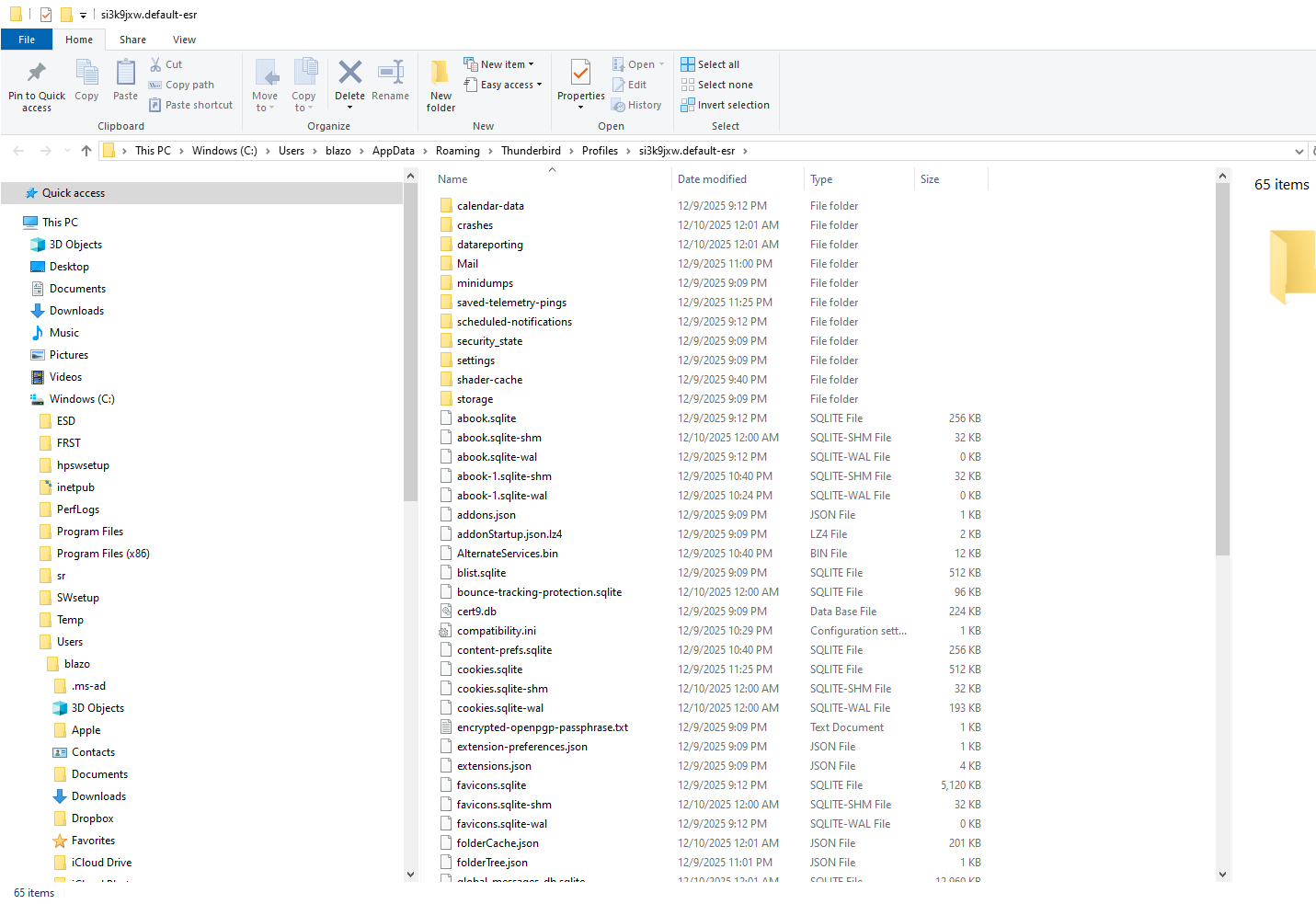Image resolution: width=1316 pixels, height=904 pixels.
Task: Click Invert selection in the ribbon
Action: [x=725, y=105]
